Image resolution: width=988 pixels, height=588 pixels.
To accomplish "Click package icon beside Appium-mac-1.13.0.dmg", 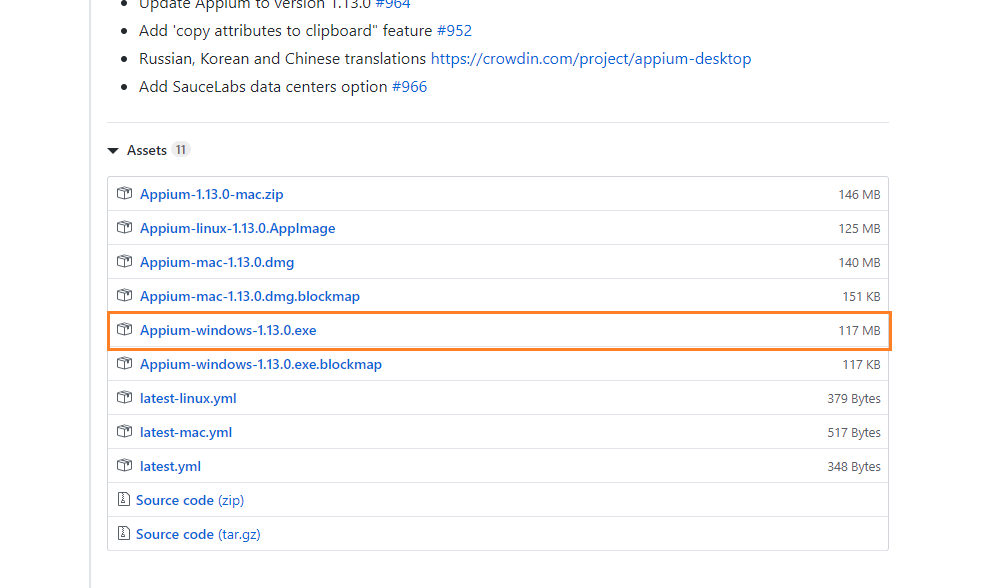I will [x=124, y=262].
